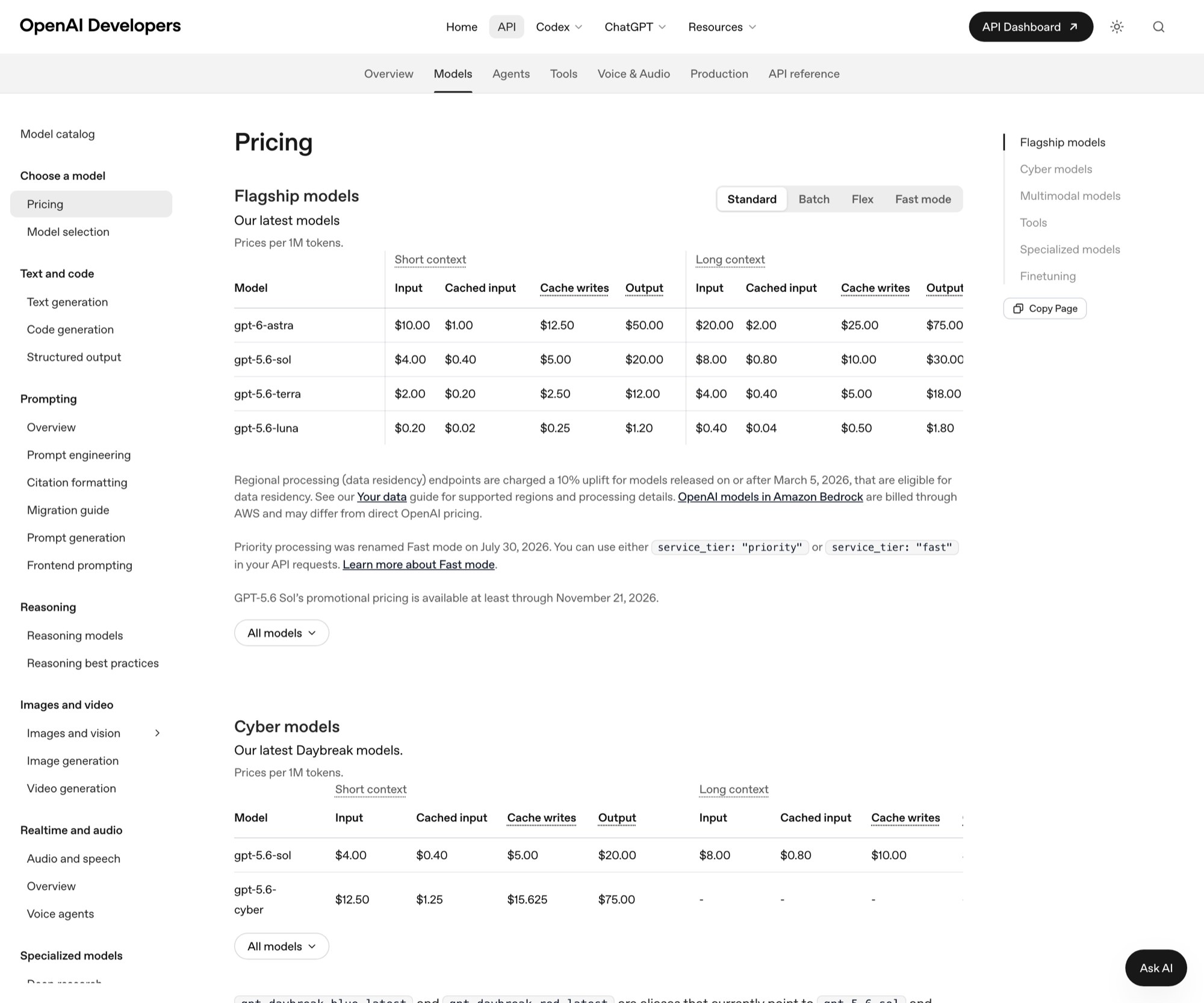
Task: Jump to Multimodal models in page outline
Action: pos(1070,196)
